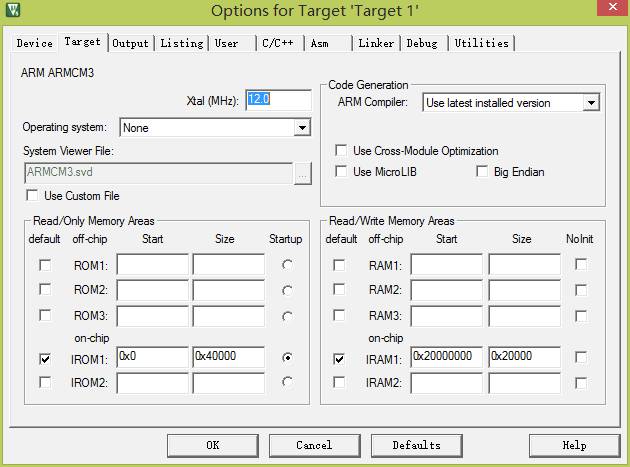Click IRAM1 Size field showing 0x20000
630x467 pixels.
[x=524, y=357]
